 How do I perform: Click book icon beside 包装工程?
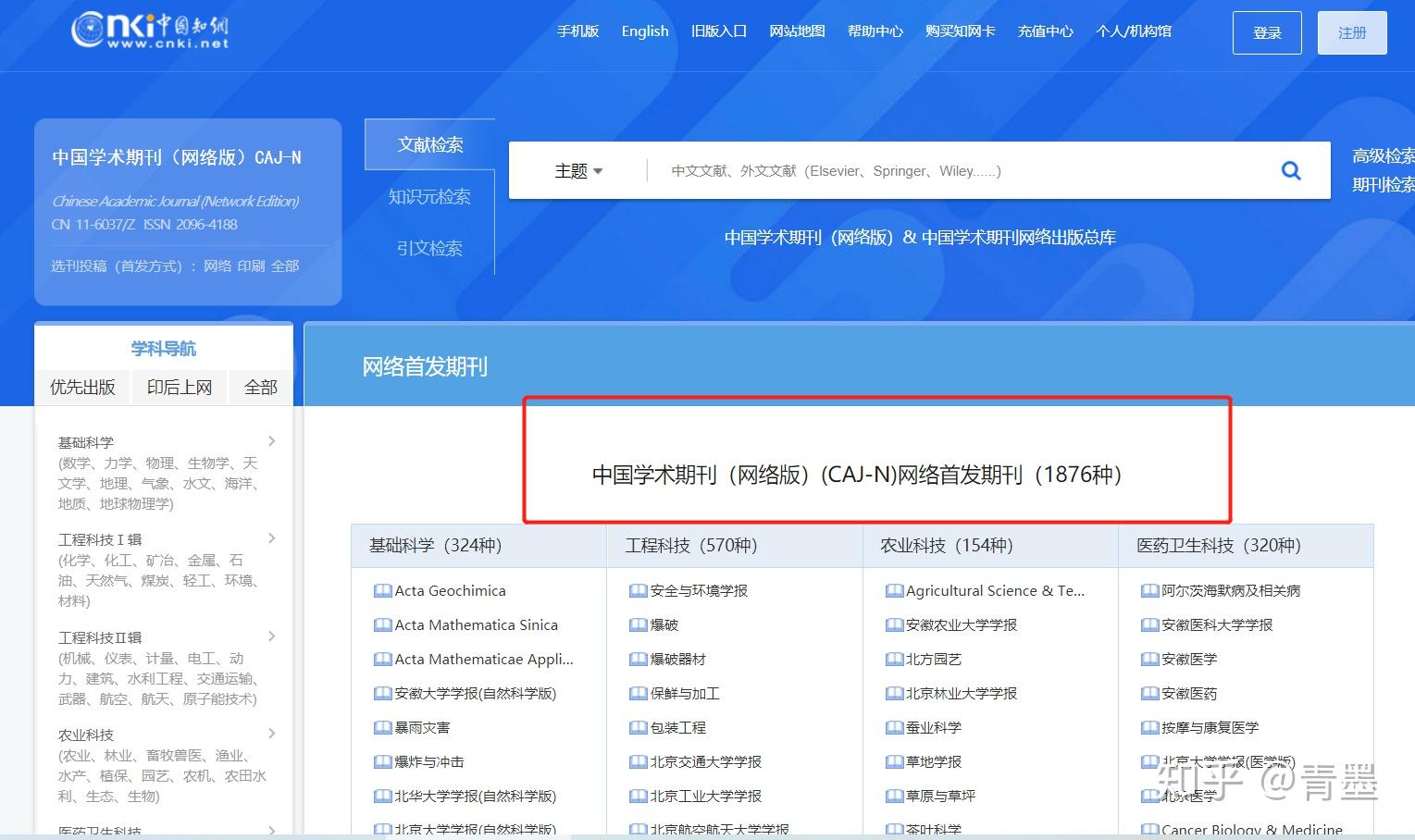pyautogui.click(x=638, y=728)
